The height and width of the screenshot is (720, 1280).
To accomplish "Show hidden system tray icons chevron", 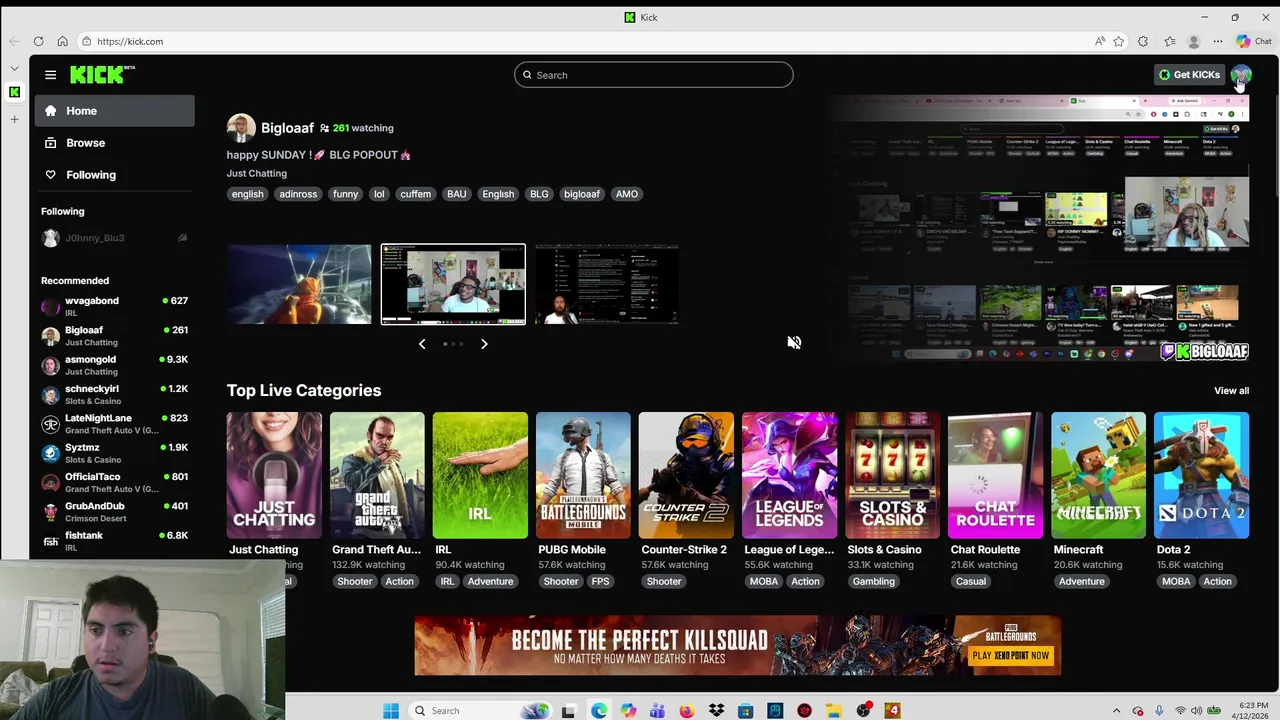I will point(1116,711).
